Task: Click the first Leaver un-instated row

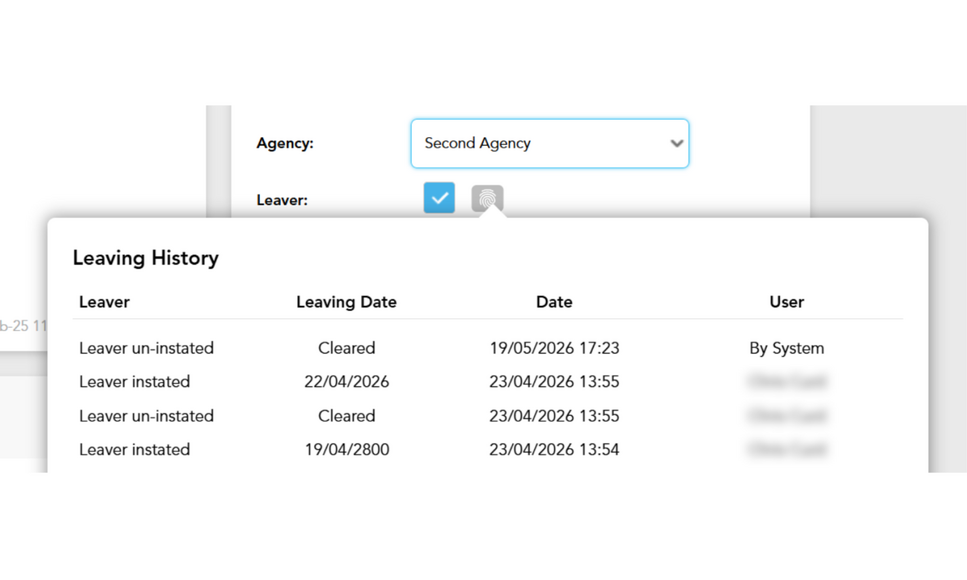Action: [x=487, y=348]
